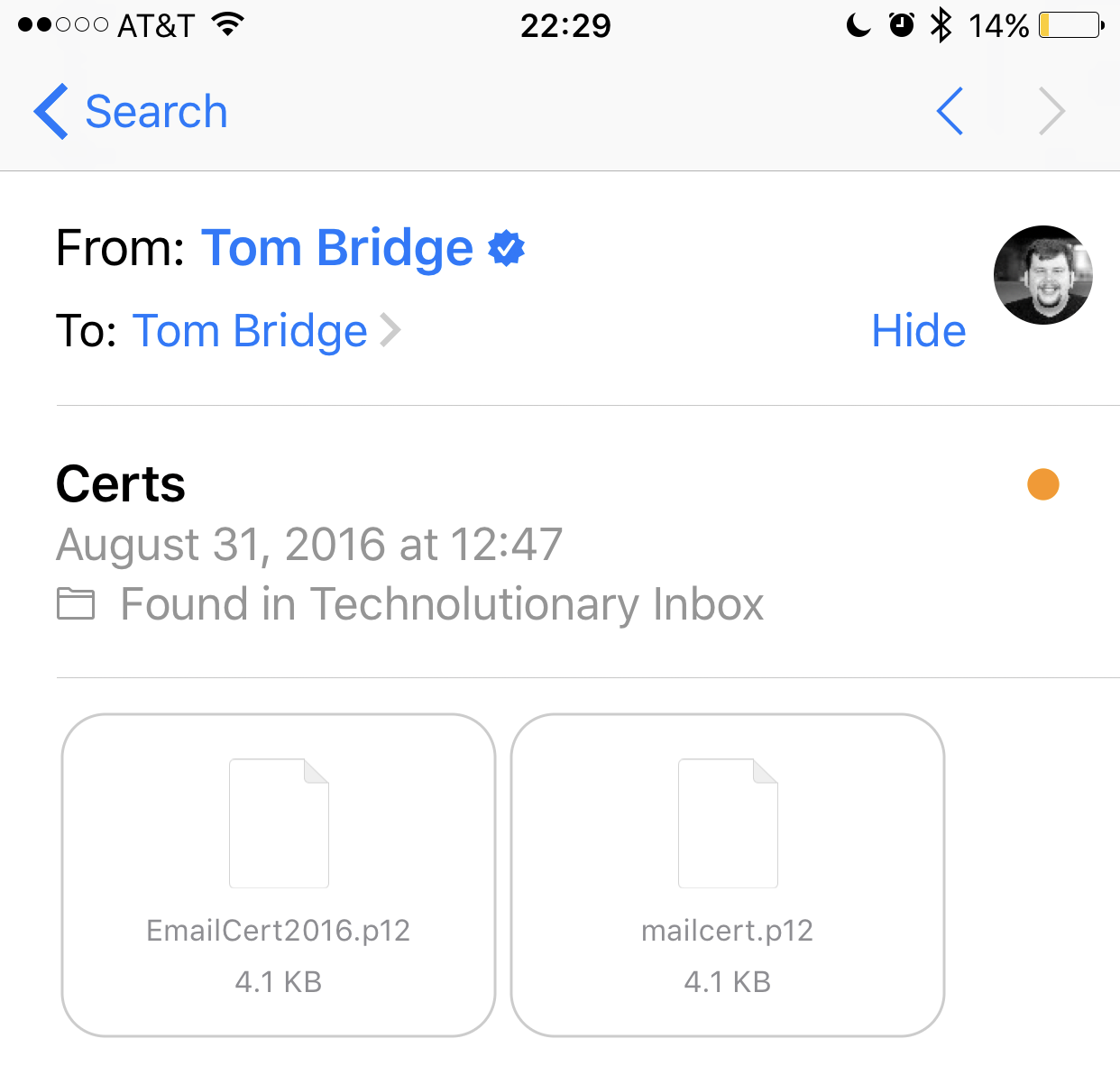Tap the orange unread status dot
The height and width of the screenshot is (1066, 1120).
click(x=1042, y=484)
